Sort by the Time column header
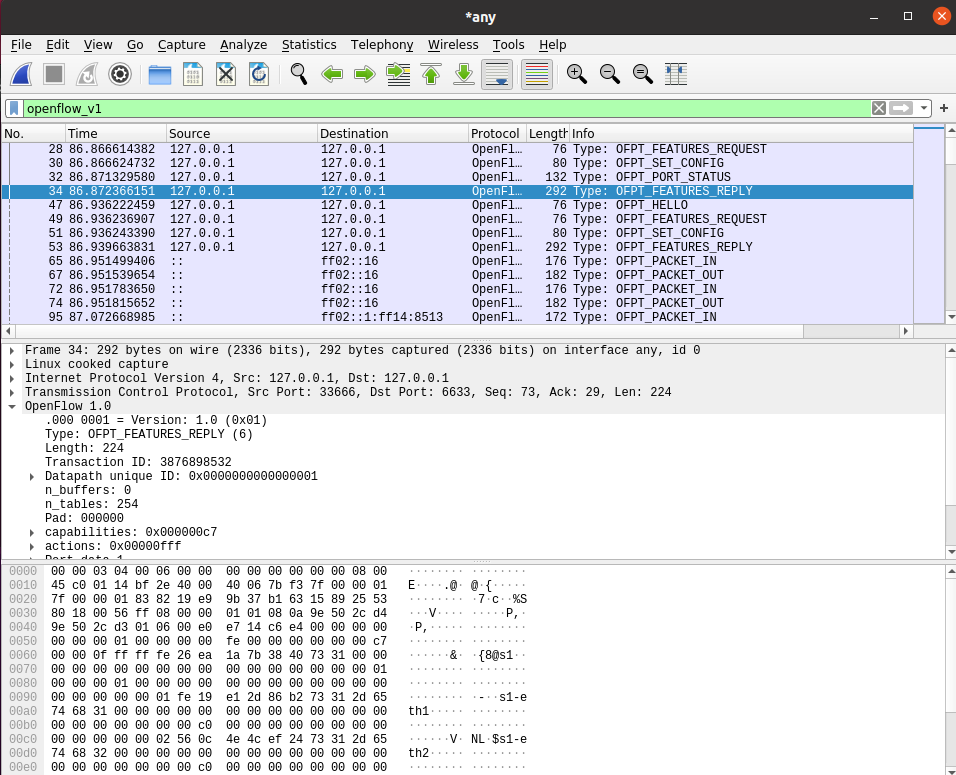 116,134
